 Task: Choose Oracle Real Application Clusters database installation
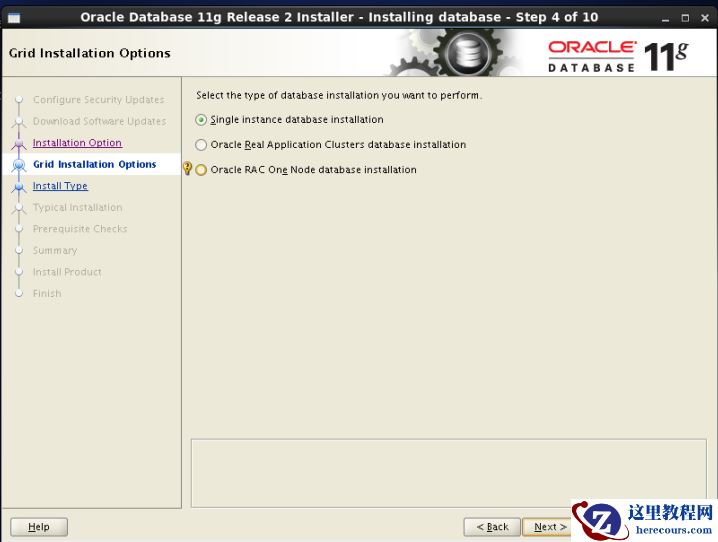(201, 145)
